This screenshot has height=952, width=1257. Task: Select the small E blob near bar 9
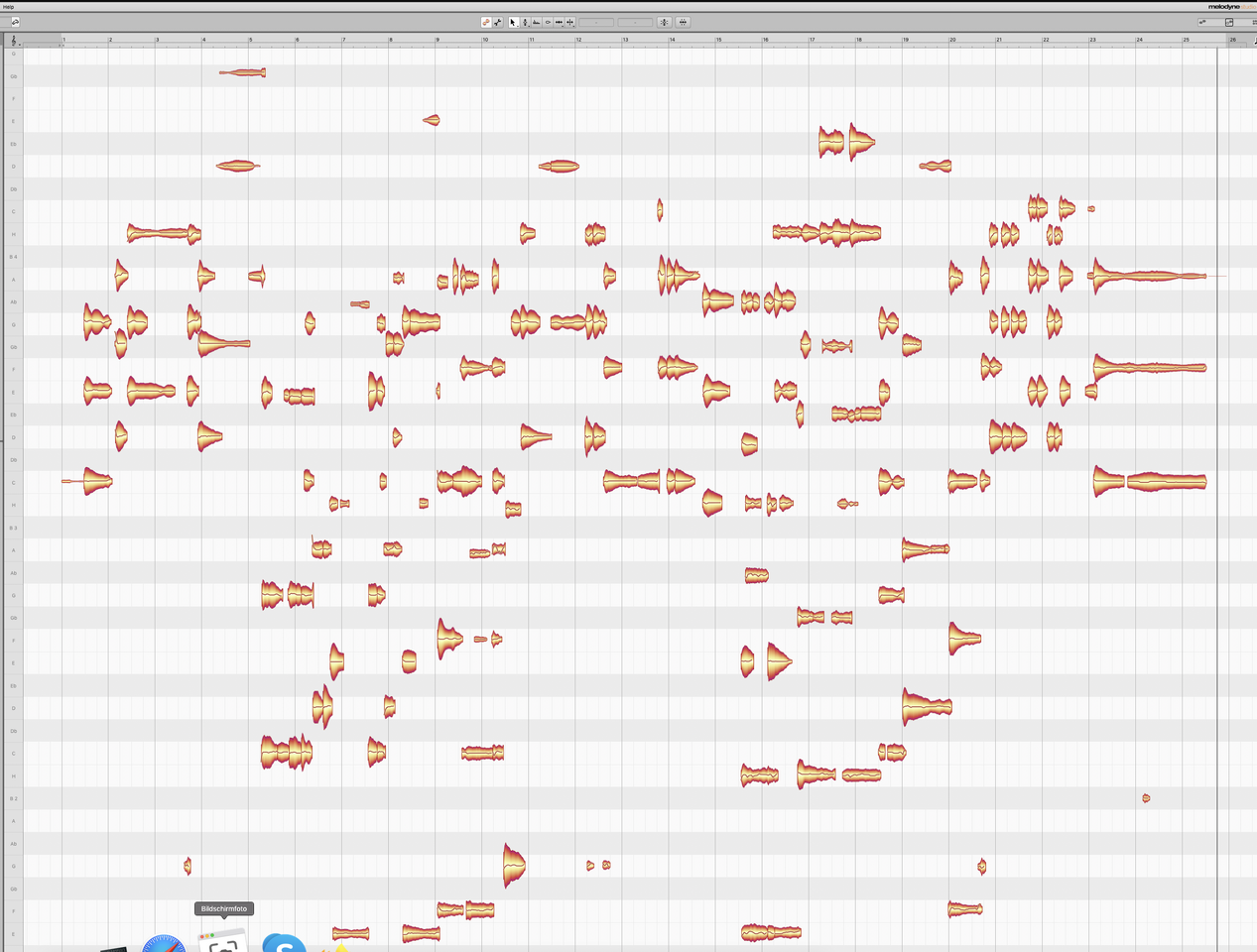432,120
